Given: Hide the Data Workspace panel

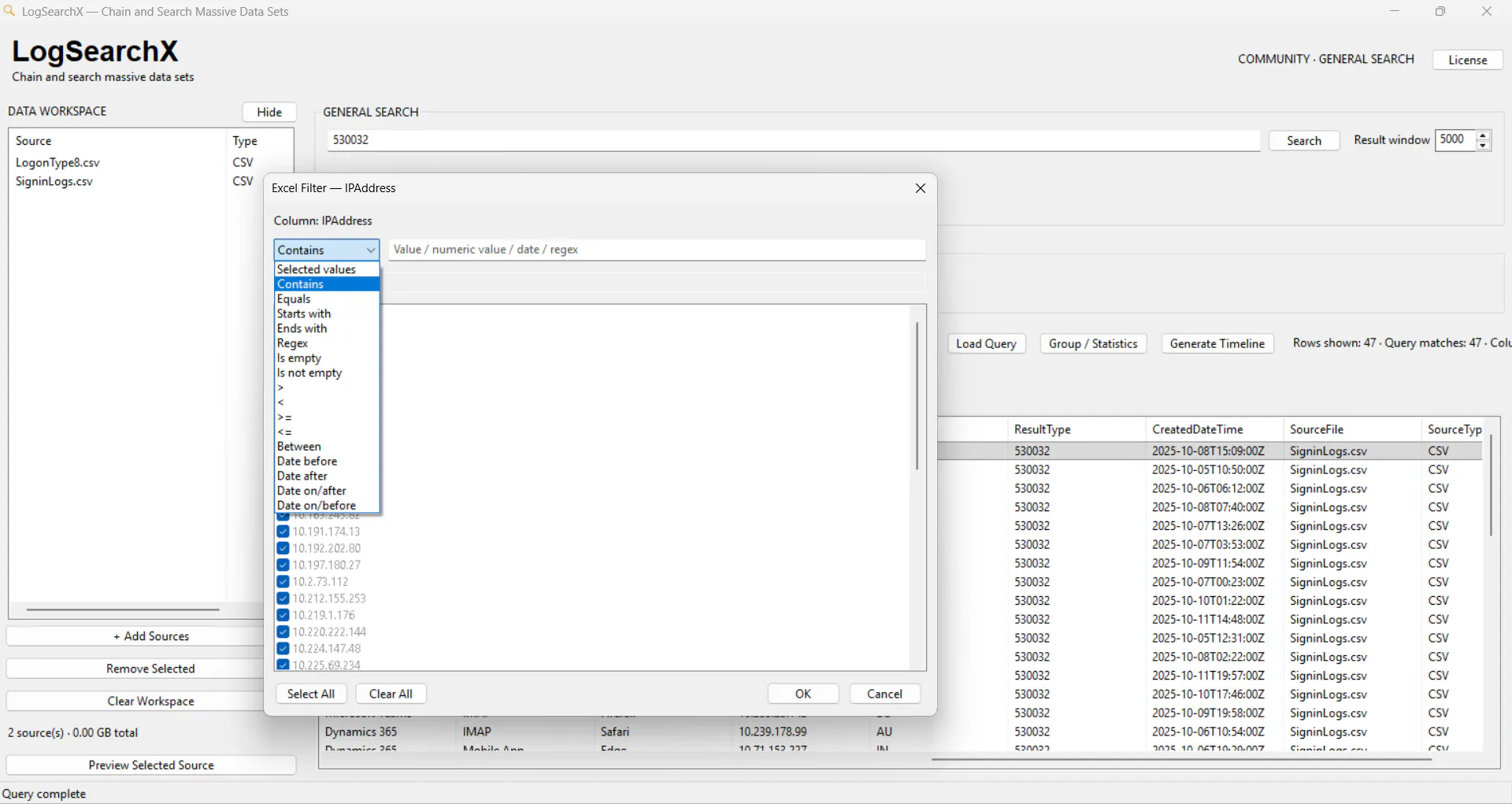Looking at the screenshot, I should 269,112.
